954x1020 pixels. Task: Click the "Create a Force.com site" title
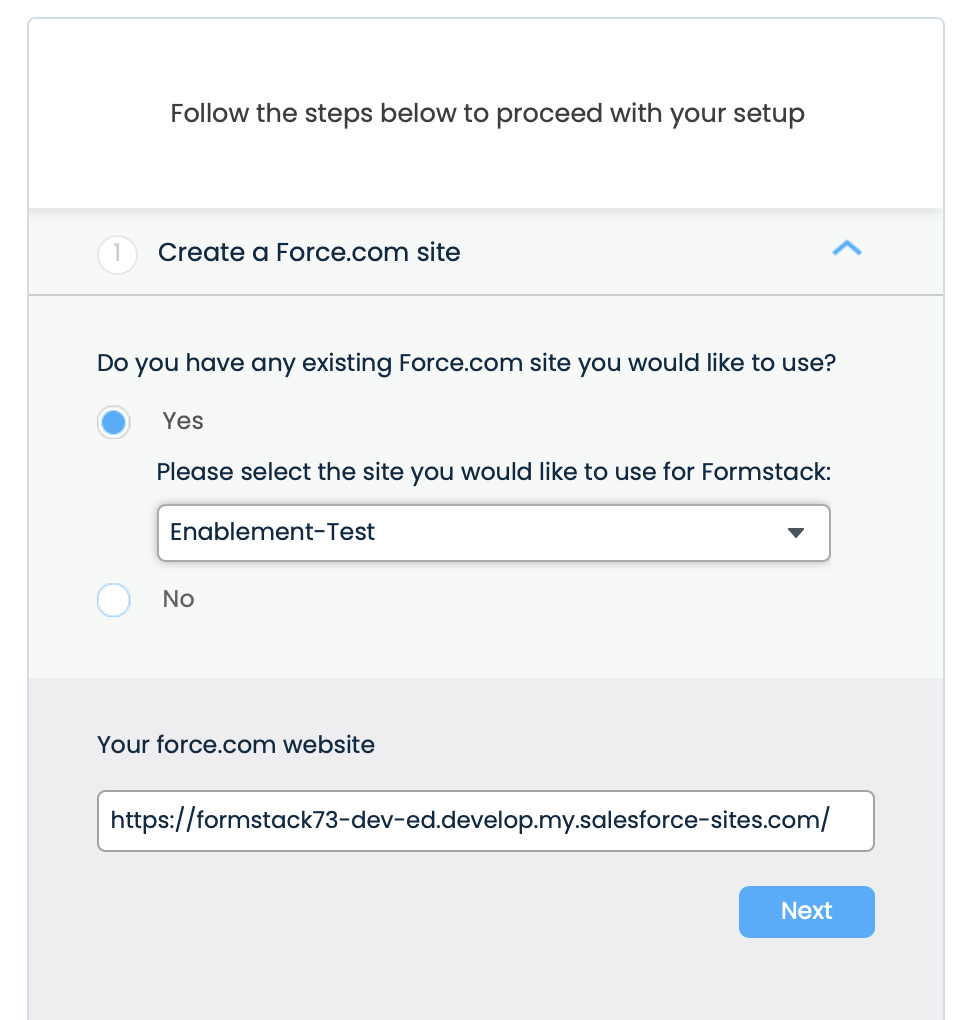tap(309, 252)
